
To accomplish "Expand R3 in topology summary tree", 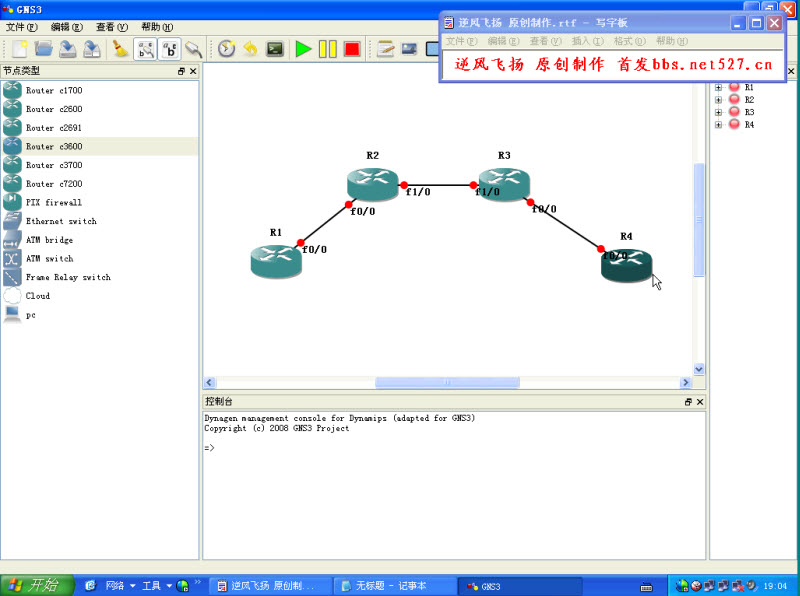I will [x=718, y=112].
